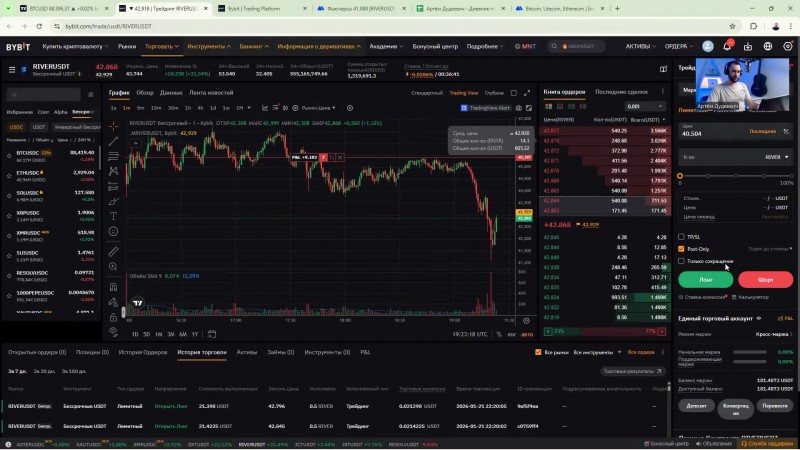Screen dimensions: 800x450
Task: Click the red Шорт button
Action: (766, 280)
